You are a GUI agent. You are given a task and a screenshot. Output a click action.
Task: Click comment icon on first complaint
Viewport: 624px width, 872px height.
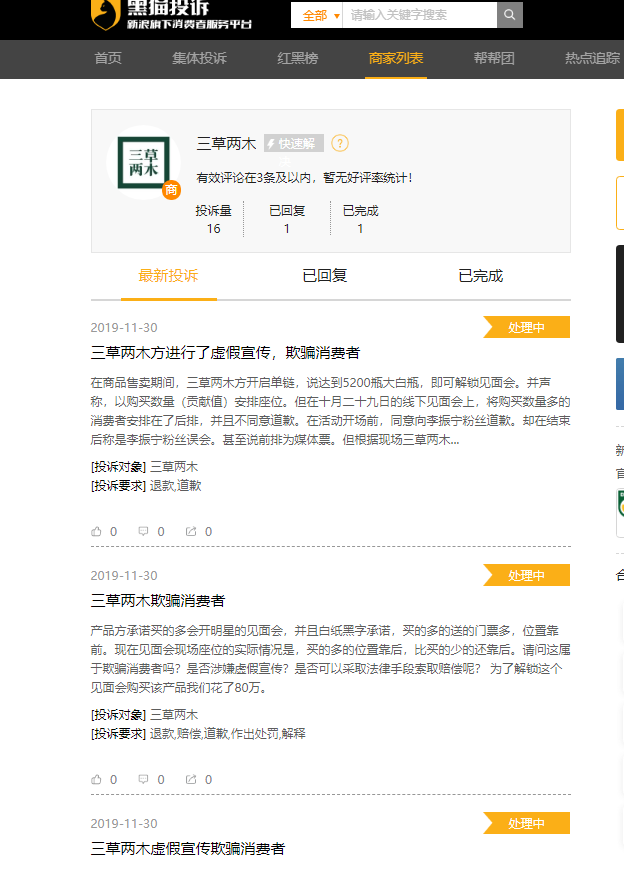144,532
